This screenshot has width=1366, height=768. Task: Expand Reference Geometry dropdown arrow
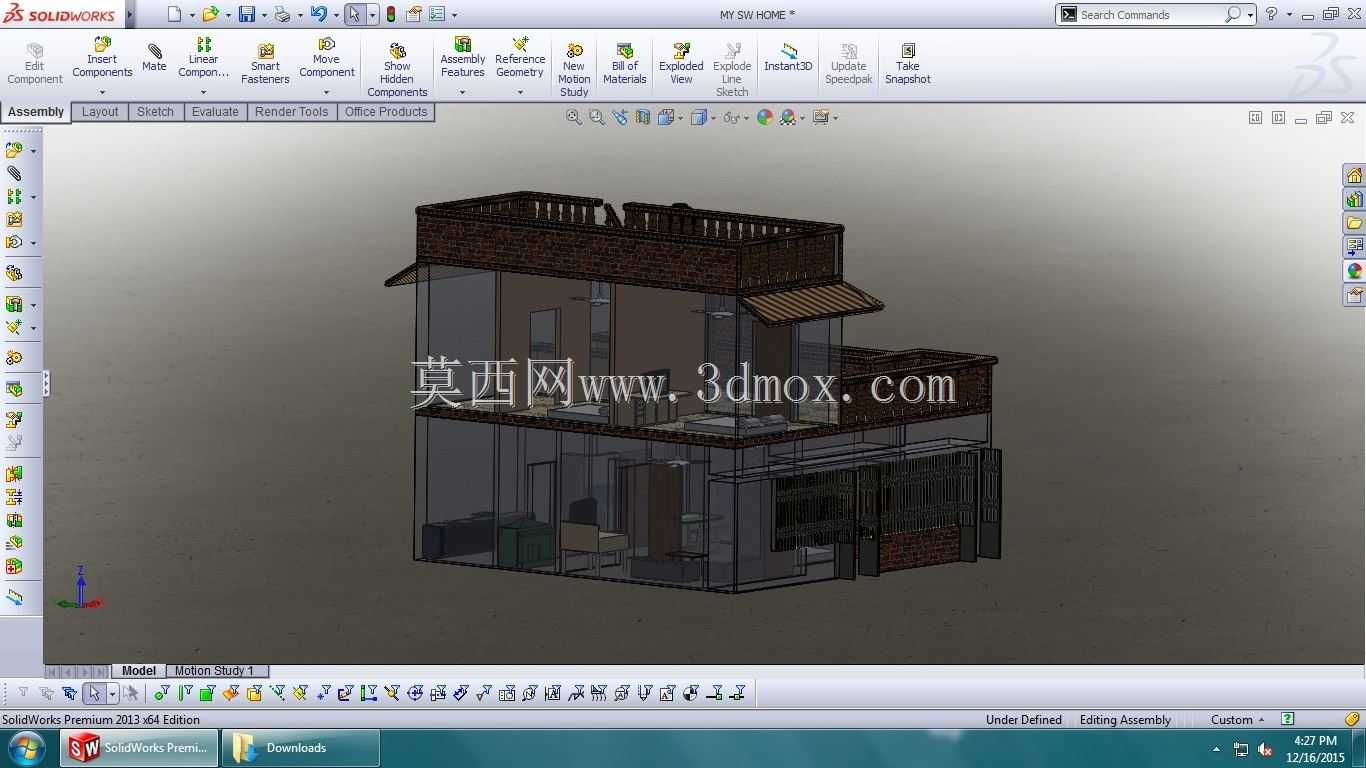tap(520, 93)
